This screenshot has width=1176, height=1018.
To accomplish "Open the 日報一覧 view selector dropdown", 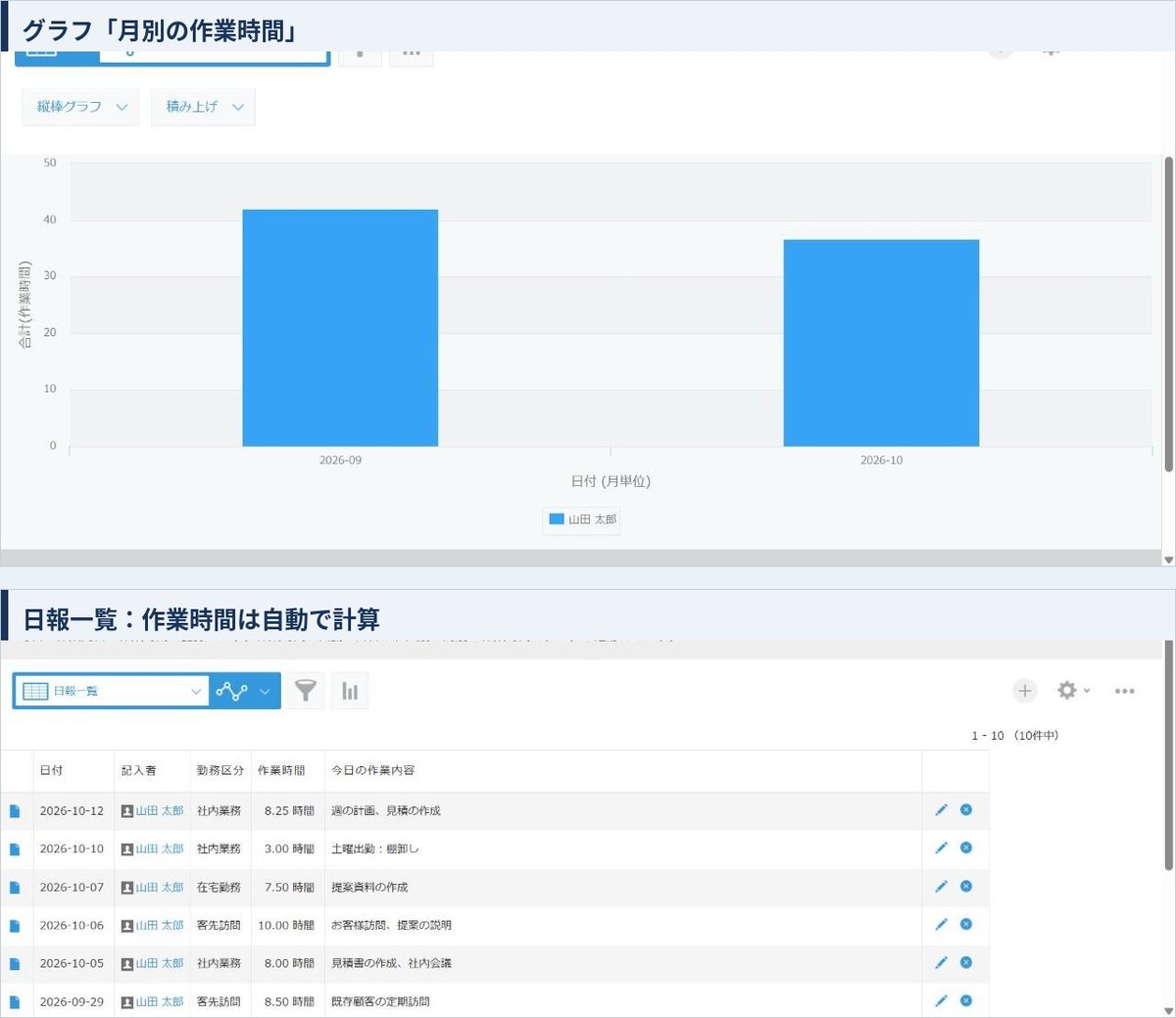I will point(112,691).
